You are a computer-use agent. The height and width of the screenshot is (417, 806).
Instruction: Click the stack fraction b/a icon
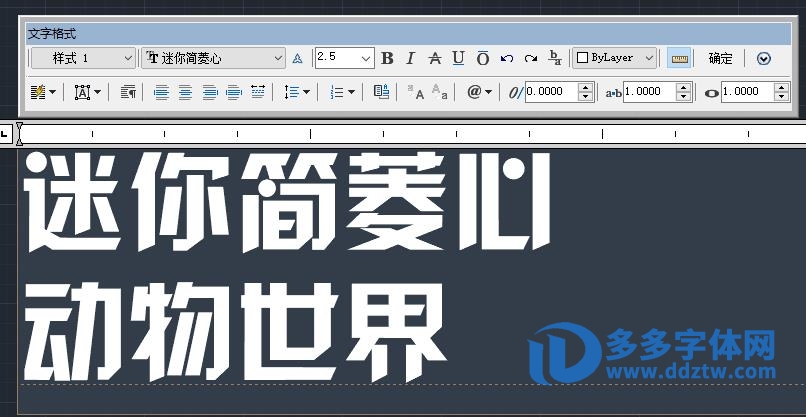[x=556, y=59]
